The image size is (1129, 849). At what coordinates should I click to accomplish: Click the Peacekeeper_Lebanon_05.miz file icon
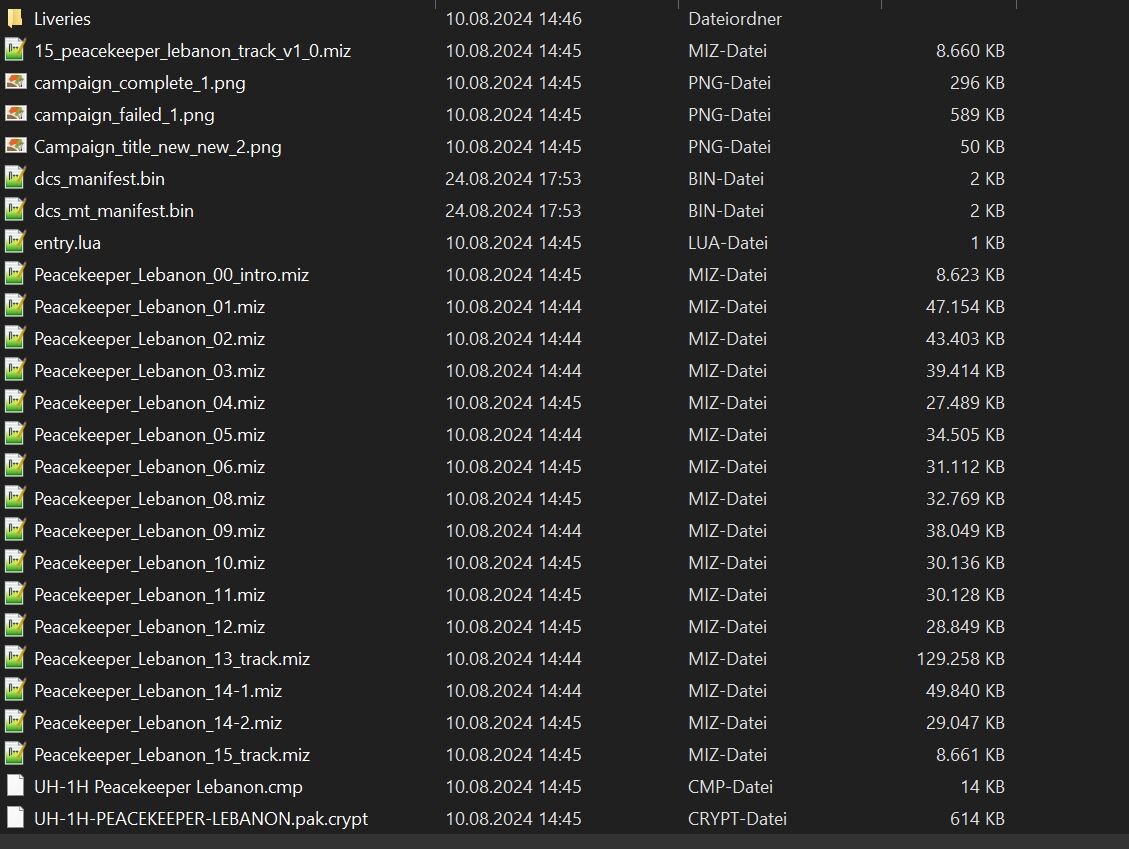pyautogui.click(x=15, y=434)
